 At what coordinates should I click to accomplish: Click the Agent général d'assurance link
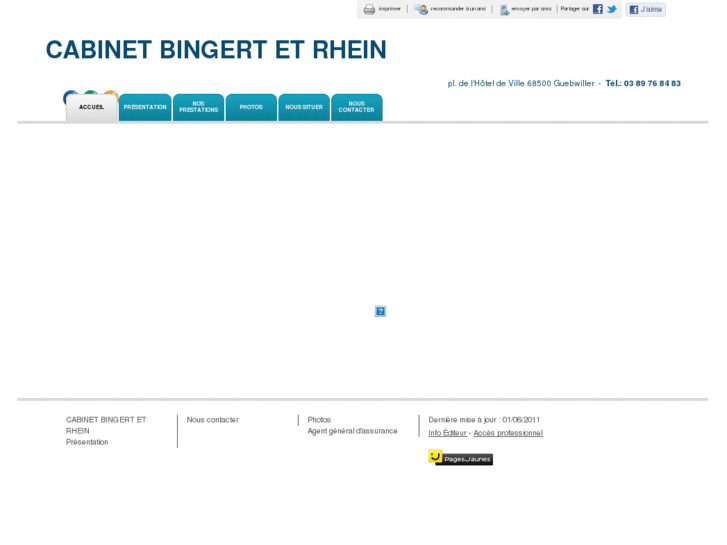point(352,431)
